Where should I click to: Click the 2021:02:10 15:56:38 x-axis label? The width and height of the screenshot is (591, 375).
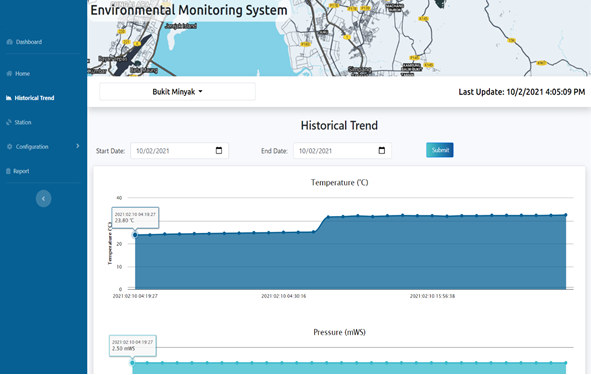coord(432,296)
